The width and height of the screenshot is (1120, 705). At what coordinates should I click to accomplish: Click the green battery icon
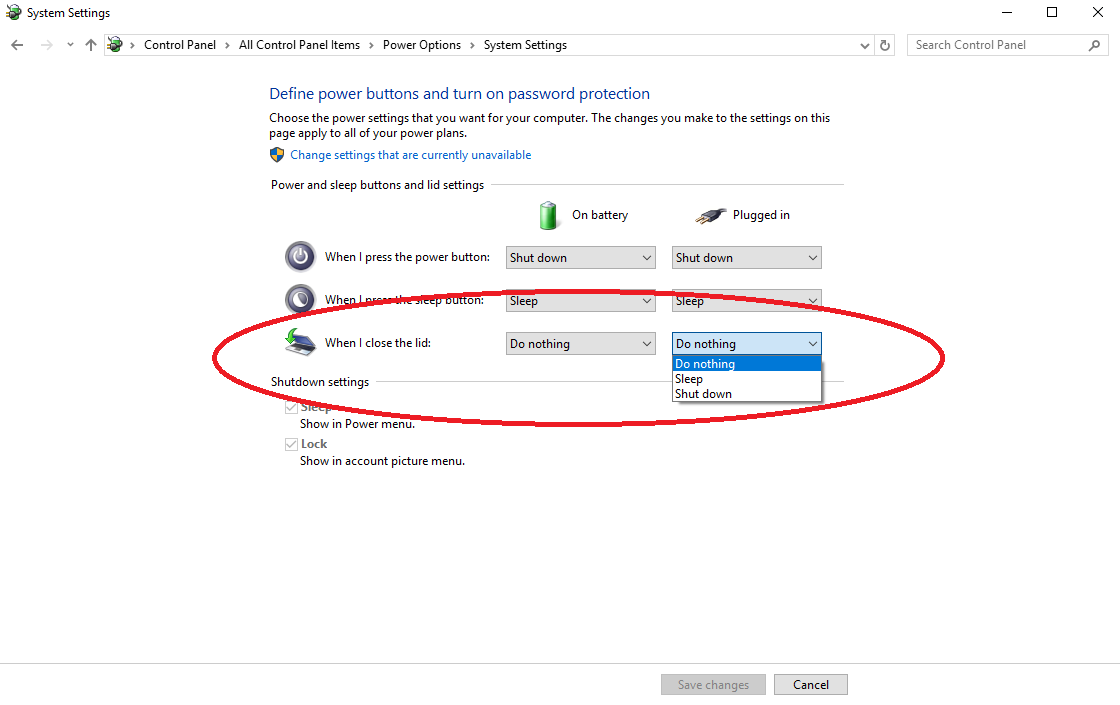548,215
